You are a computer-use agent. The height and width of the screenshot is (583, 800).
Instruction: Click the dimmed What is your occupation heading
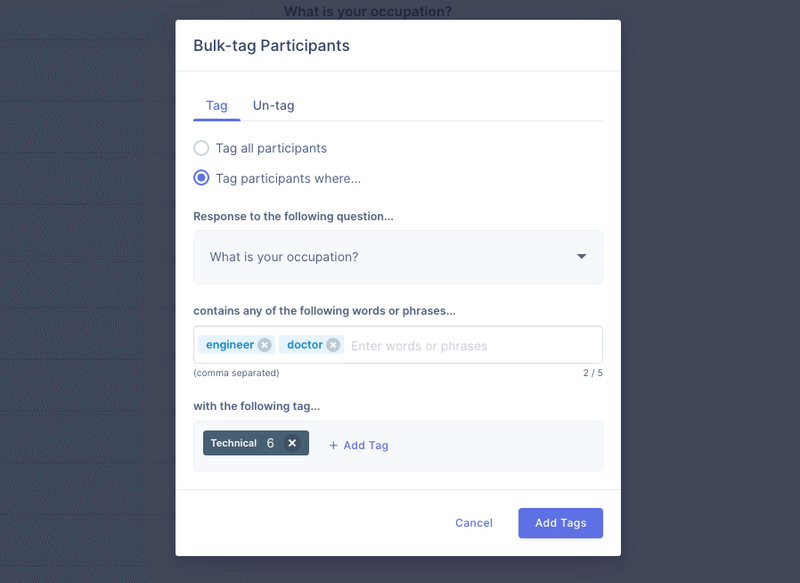pyautogui.click(x=368, y=11)
